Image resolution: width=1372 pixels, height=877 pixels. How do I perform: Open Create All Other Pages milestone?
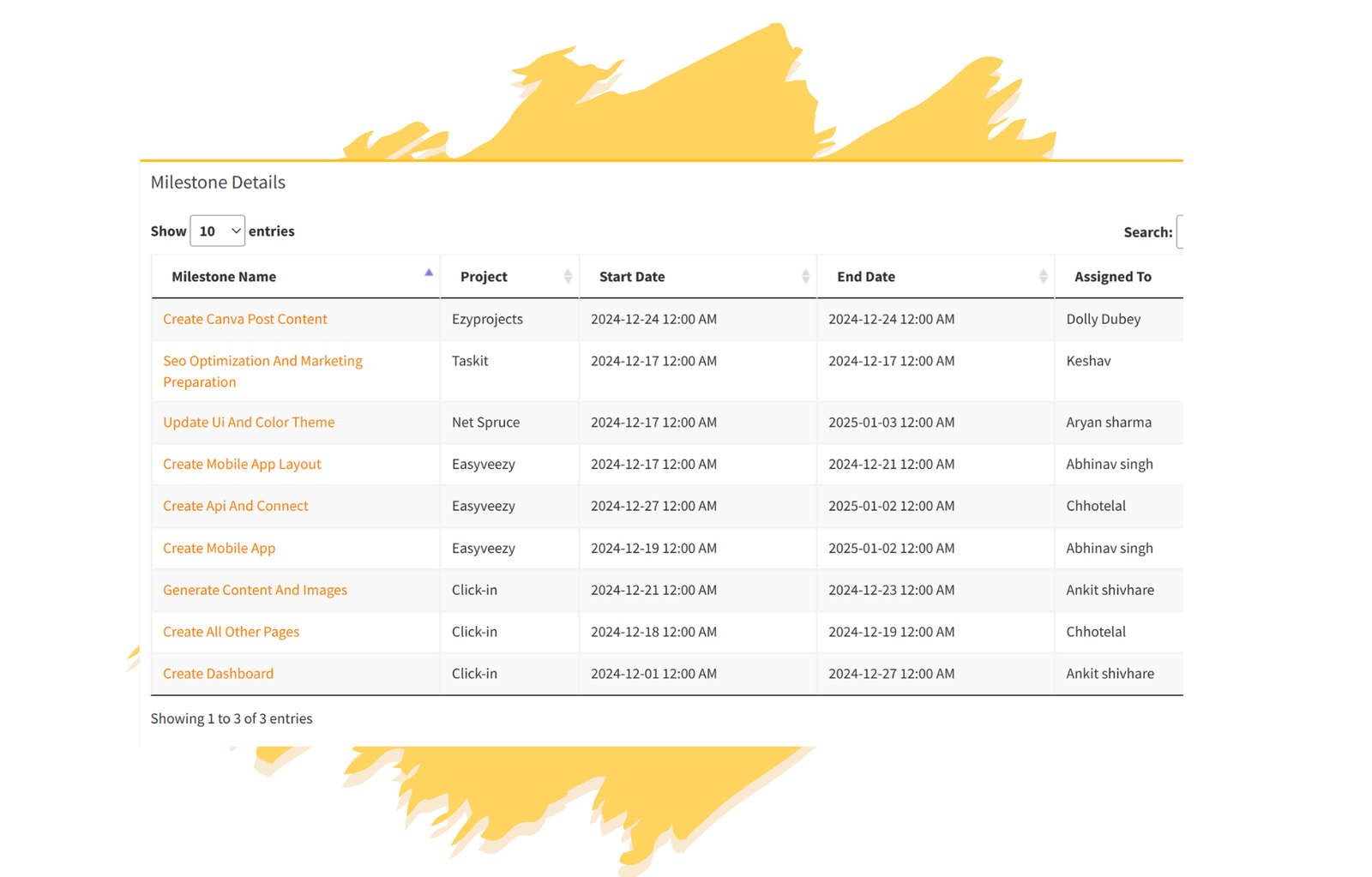(x=232, y=633)
